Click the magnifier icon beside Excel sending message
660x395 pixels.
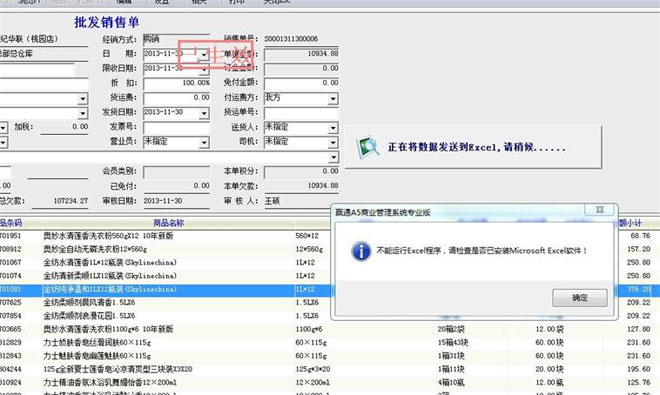point(367,147)
